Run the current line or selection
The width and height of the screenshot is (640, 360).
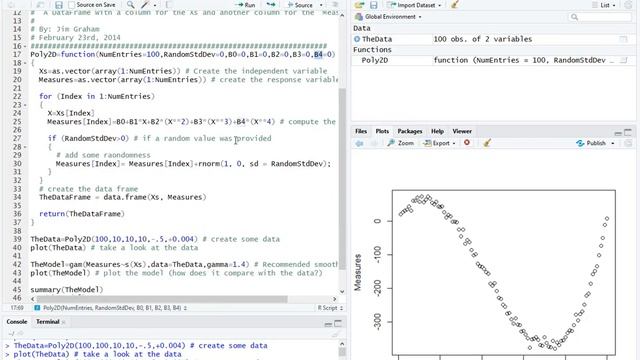coord(246,5)
